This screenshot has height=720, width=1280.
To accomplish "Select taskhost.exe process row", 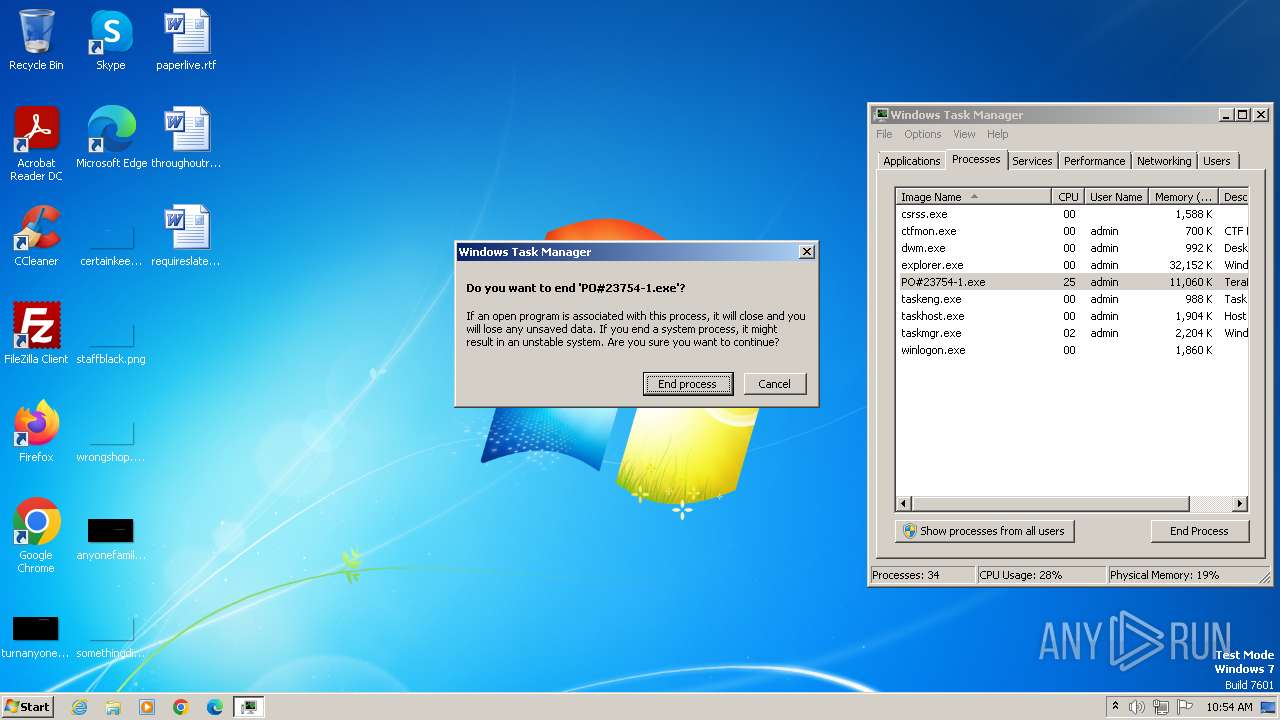I will (x=1072, y=316).
